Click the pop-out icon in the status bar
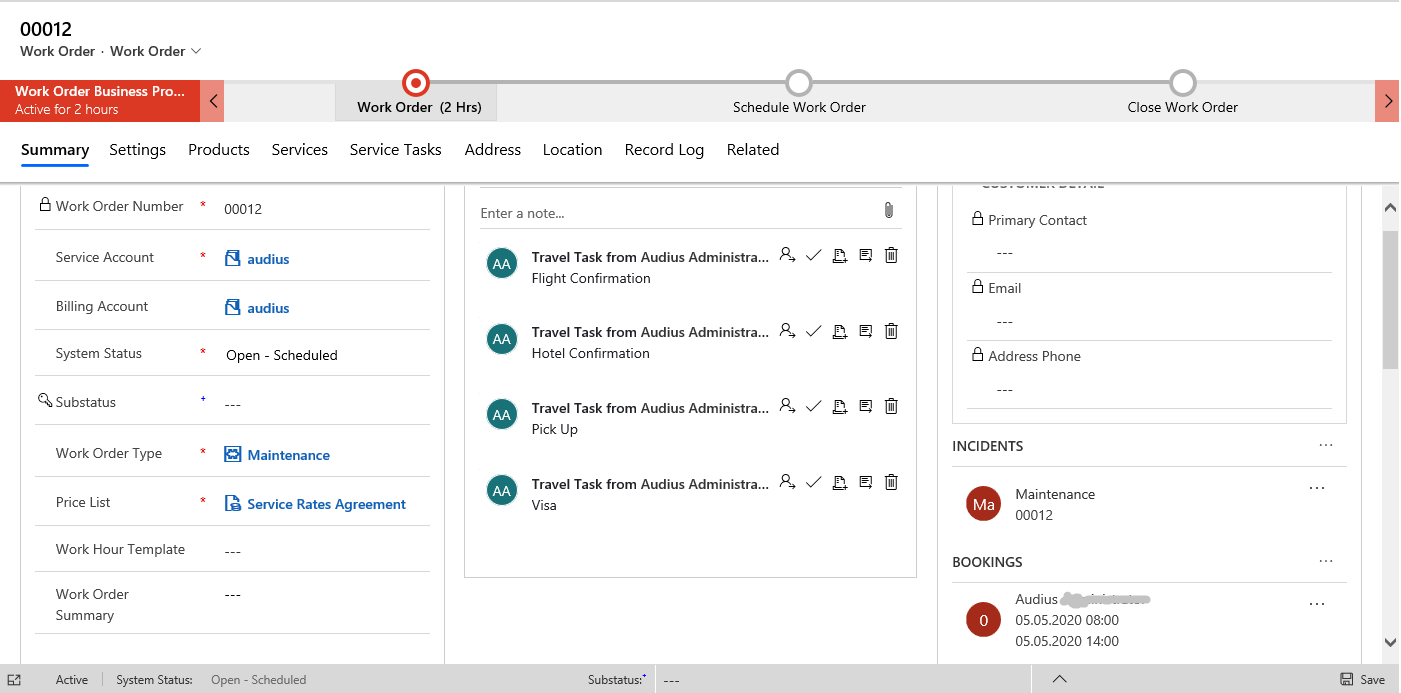 pyautogui.click(x=14, y=680)
